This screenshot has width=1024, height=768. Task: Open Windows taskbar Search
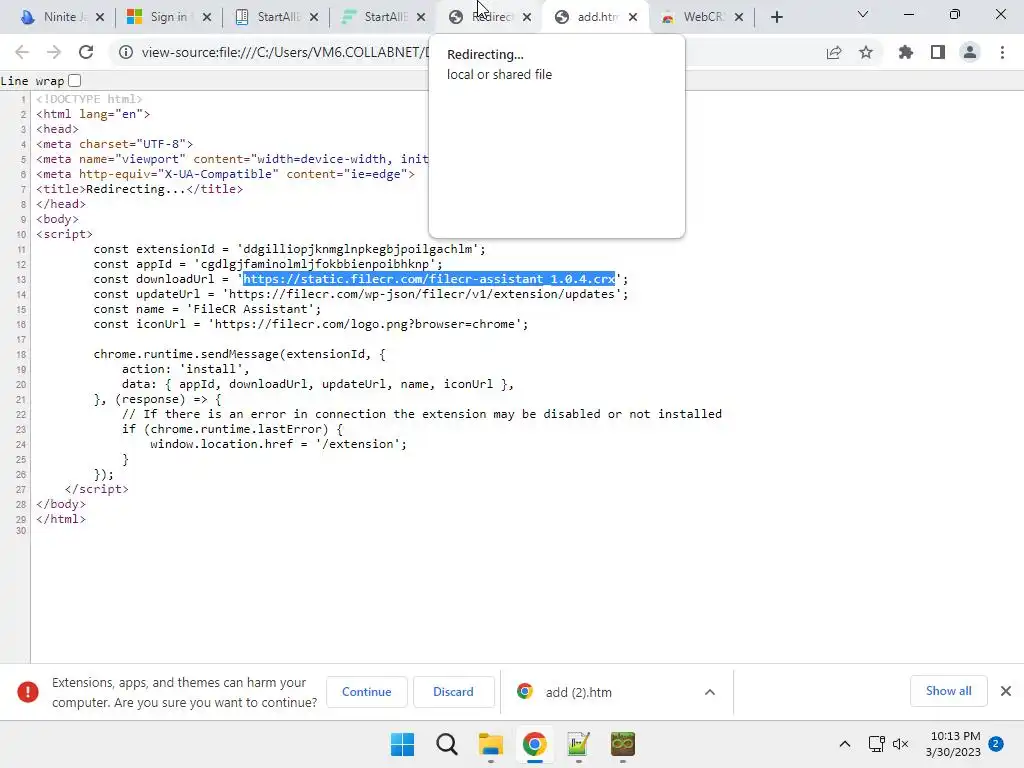447,744
